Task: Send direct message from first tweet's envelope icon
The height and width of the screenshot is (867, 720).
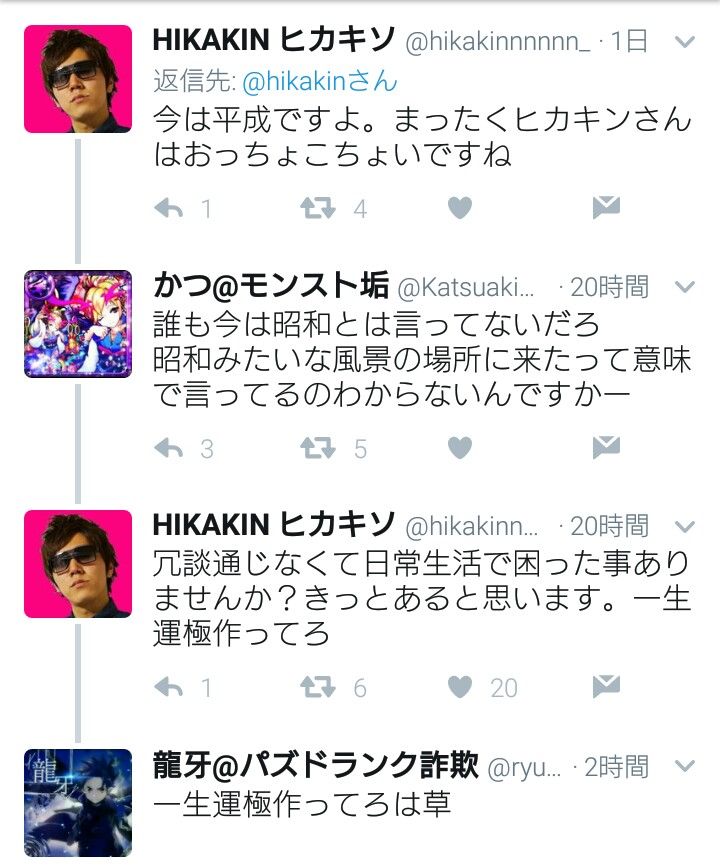Action: point(606,207)
